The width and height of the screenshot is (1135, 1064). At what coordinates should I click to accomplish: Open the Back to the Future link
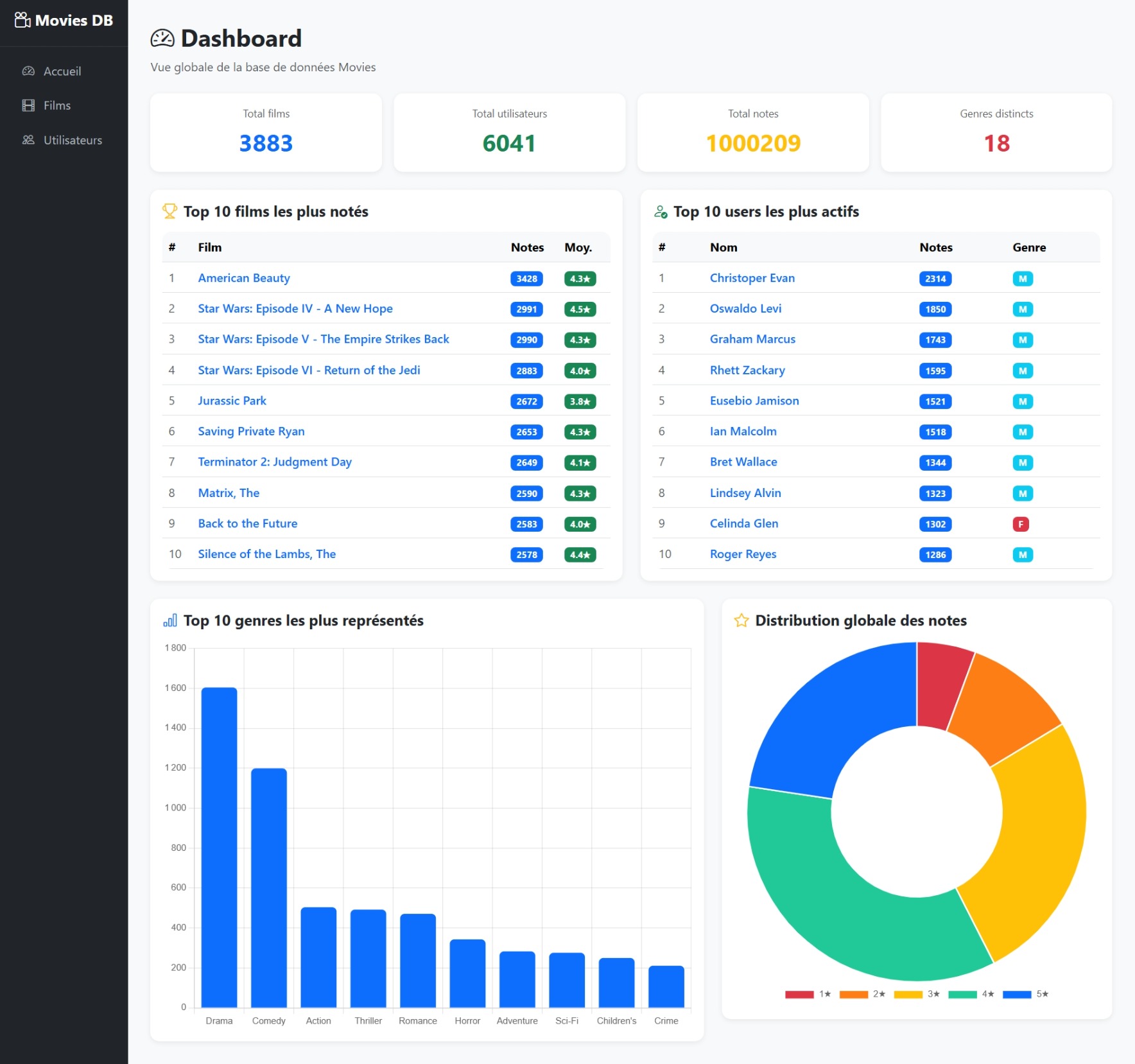tap(248, 523)
